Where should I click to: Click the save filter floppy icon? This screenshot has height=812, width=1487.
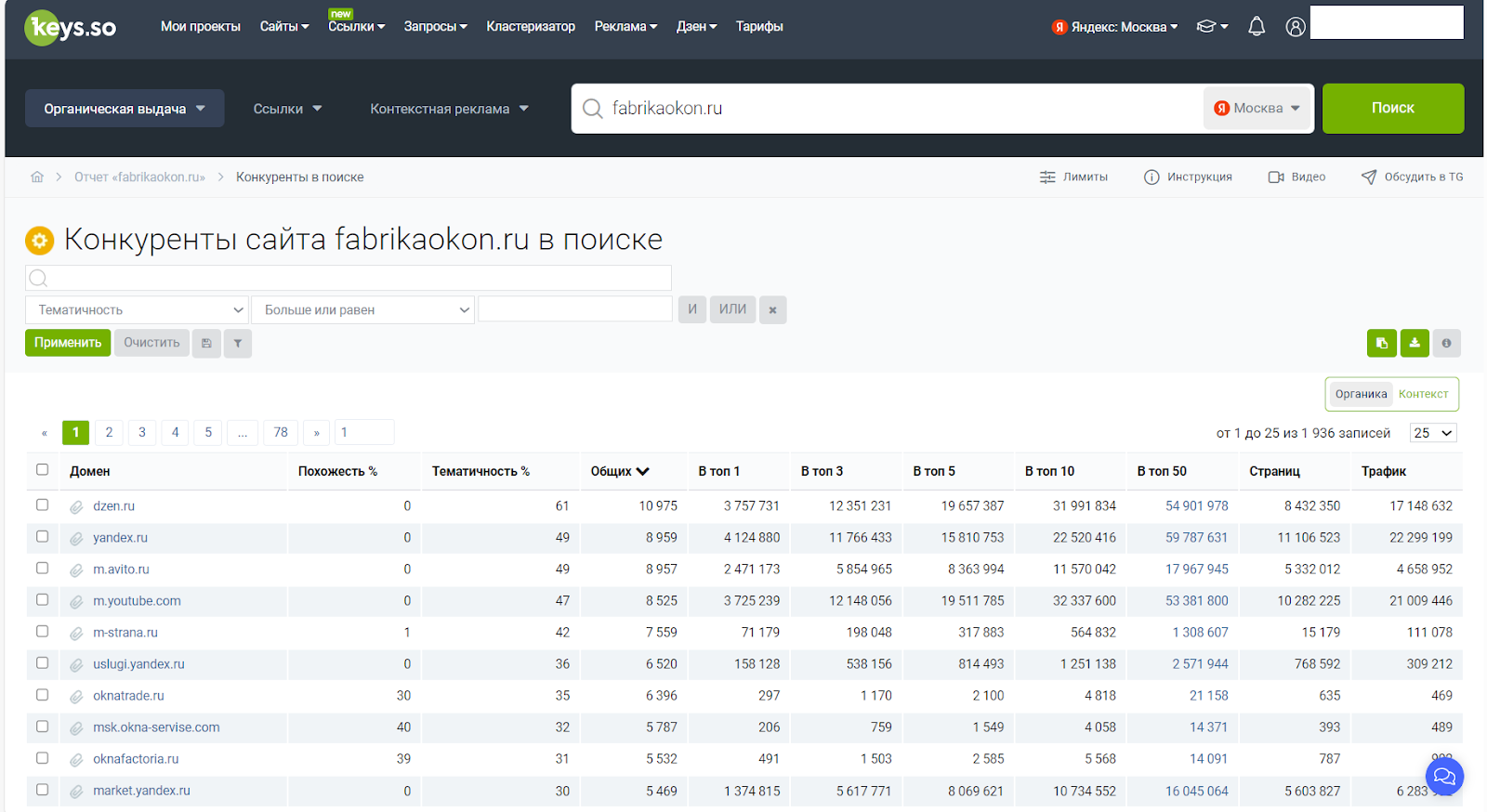pos(206,343)
